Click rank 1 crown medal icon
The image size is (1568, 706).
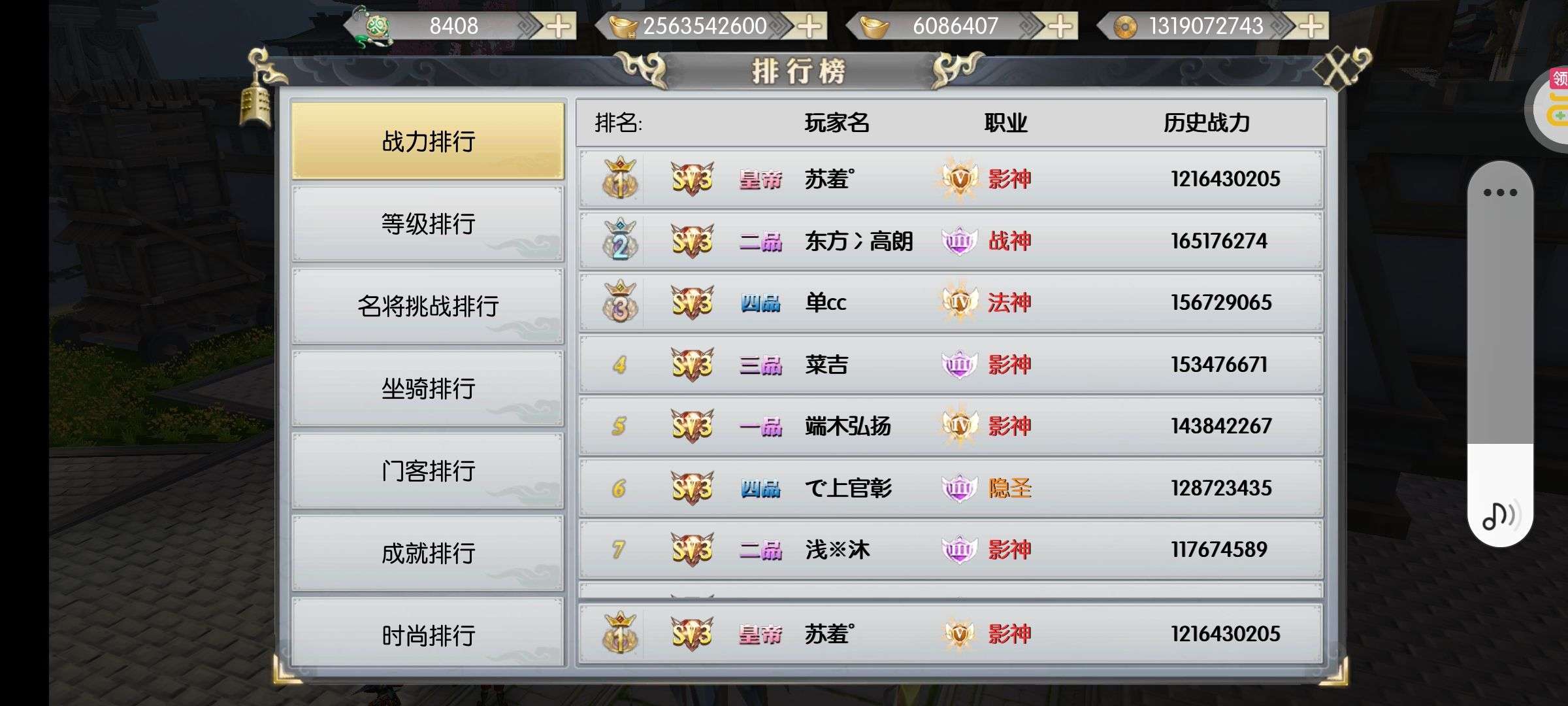point(620,178)
